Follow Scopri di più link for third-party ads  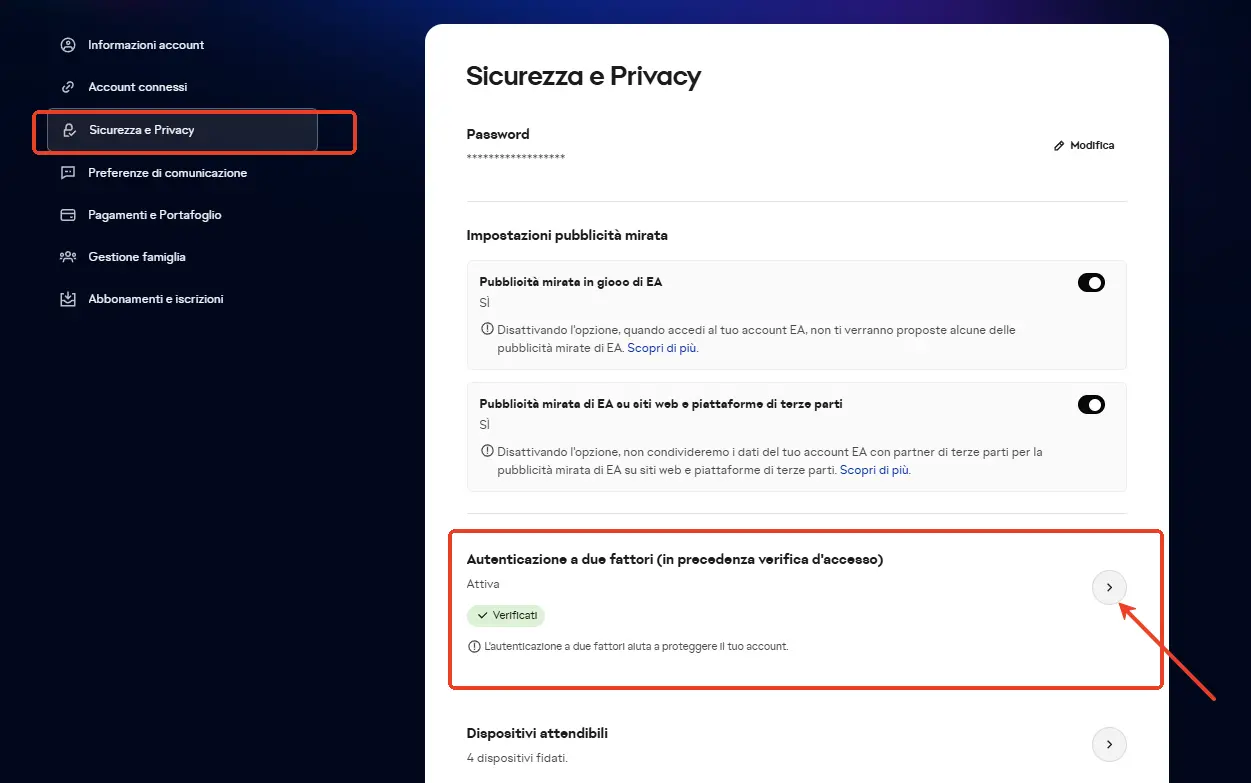pos(874,470)
